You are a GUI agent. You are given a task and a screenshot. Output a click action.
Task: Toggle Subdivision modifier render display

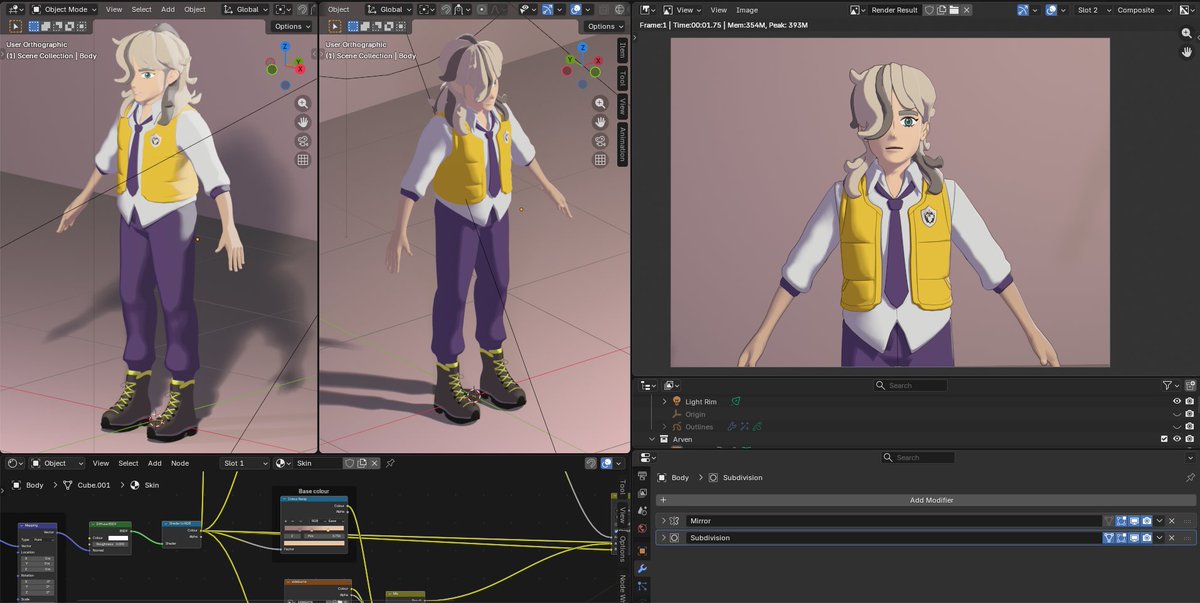point(1147,538)
